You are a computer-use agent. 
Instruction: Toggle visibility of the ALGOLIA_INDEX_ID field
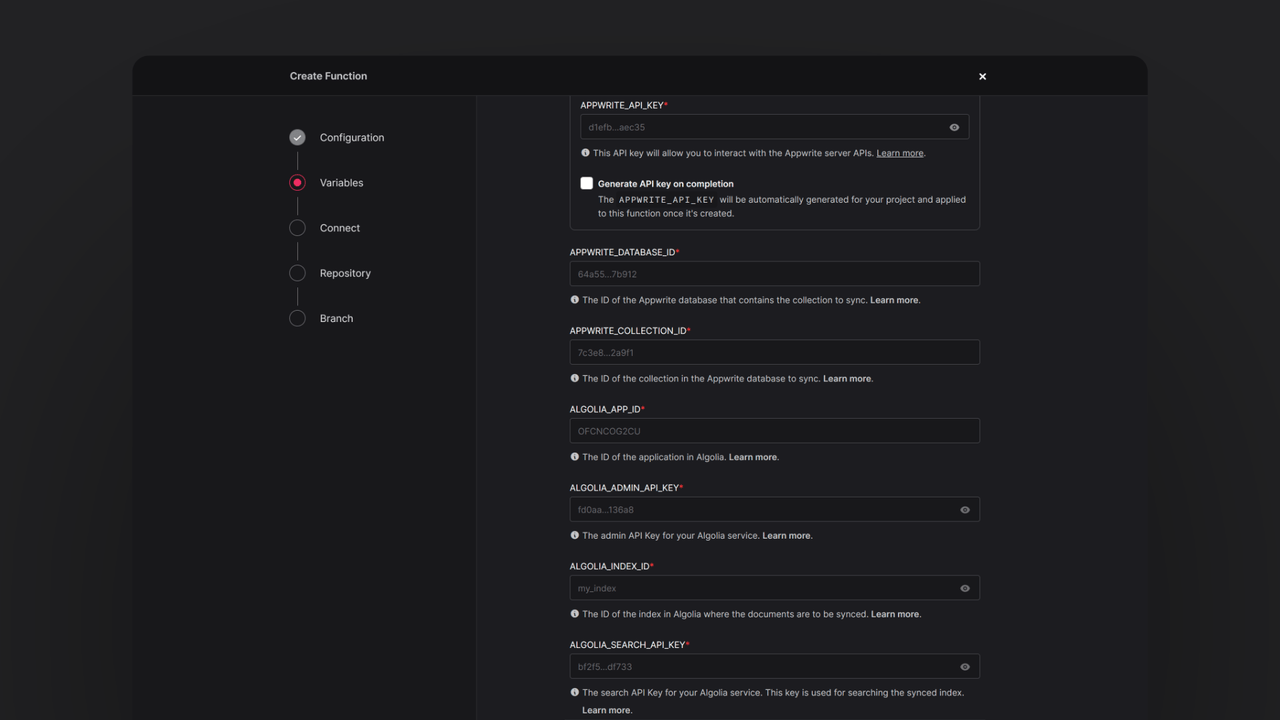(x=965, y=589)
